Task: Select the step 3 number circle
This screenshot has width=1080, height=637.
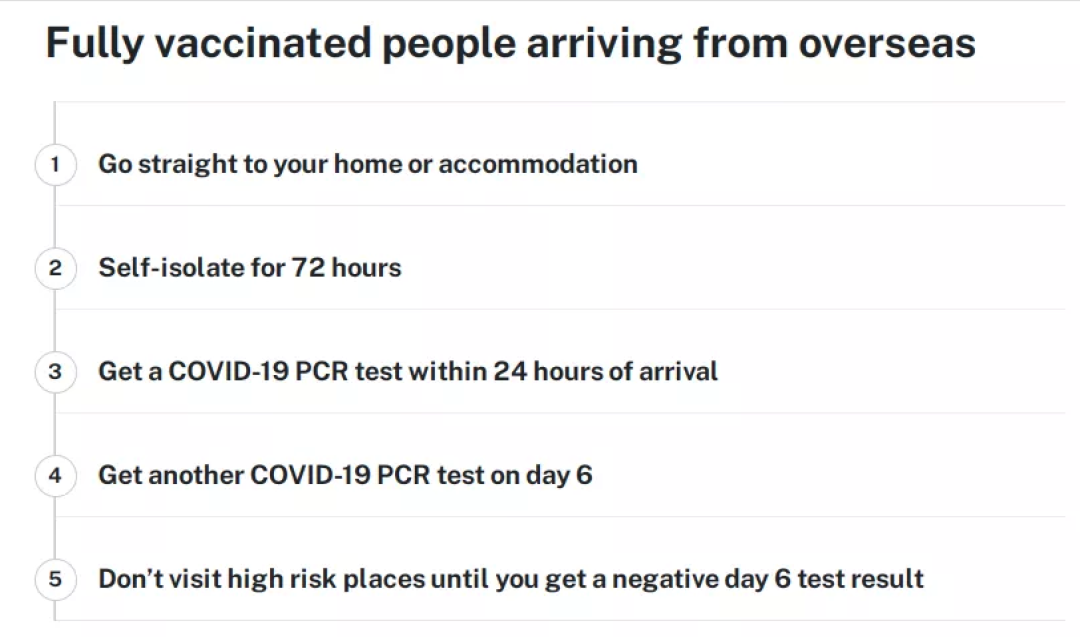Action: [55, 372]
